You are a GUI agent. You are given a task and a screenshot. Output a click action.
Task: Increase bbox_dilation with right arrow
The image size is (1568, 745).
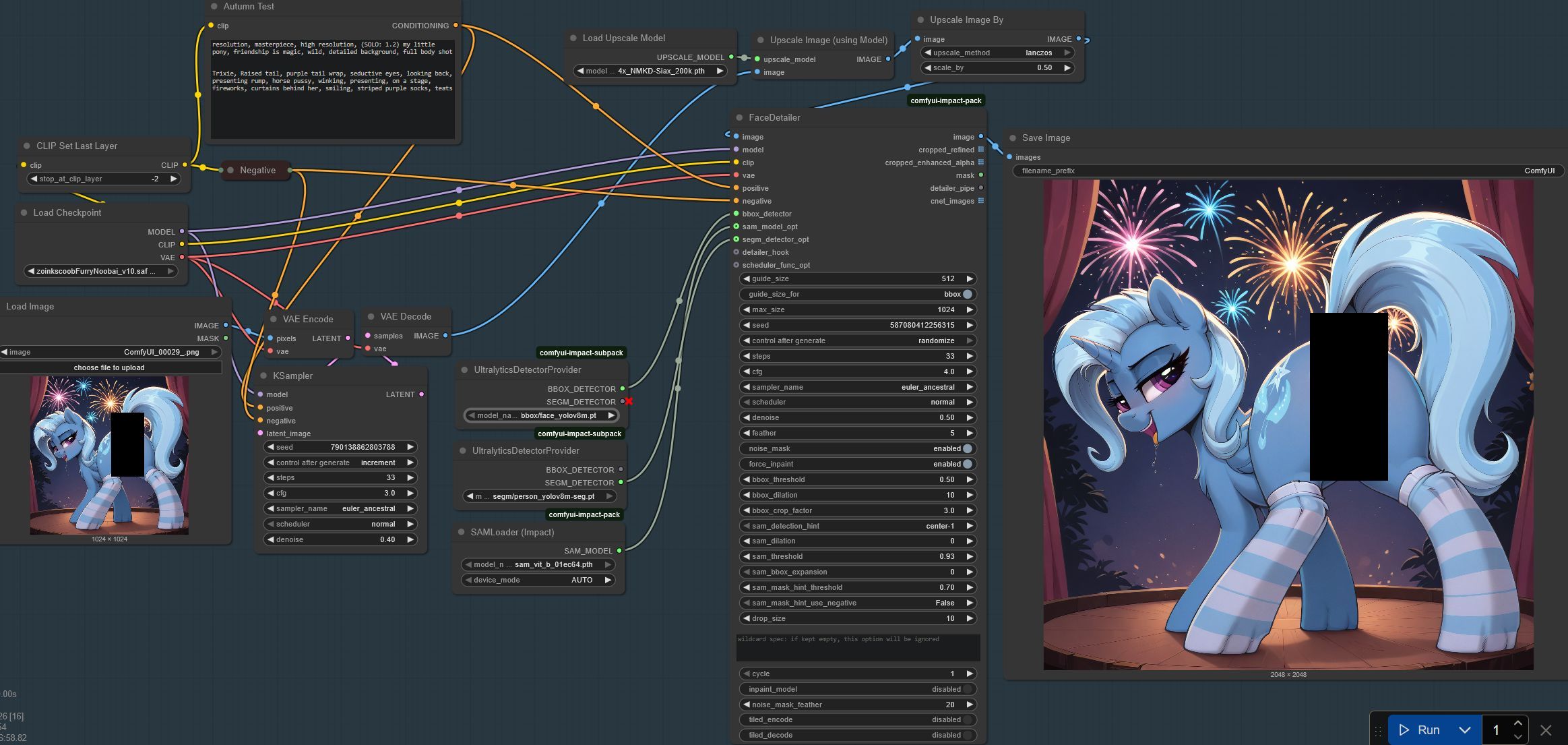pos(970,496)
